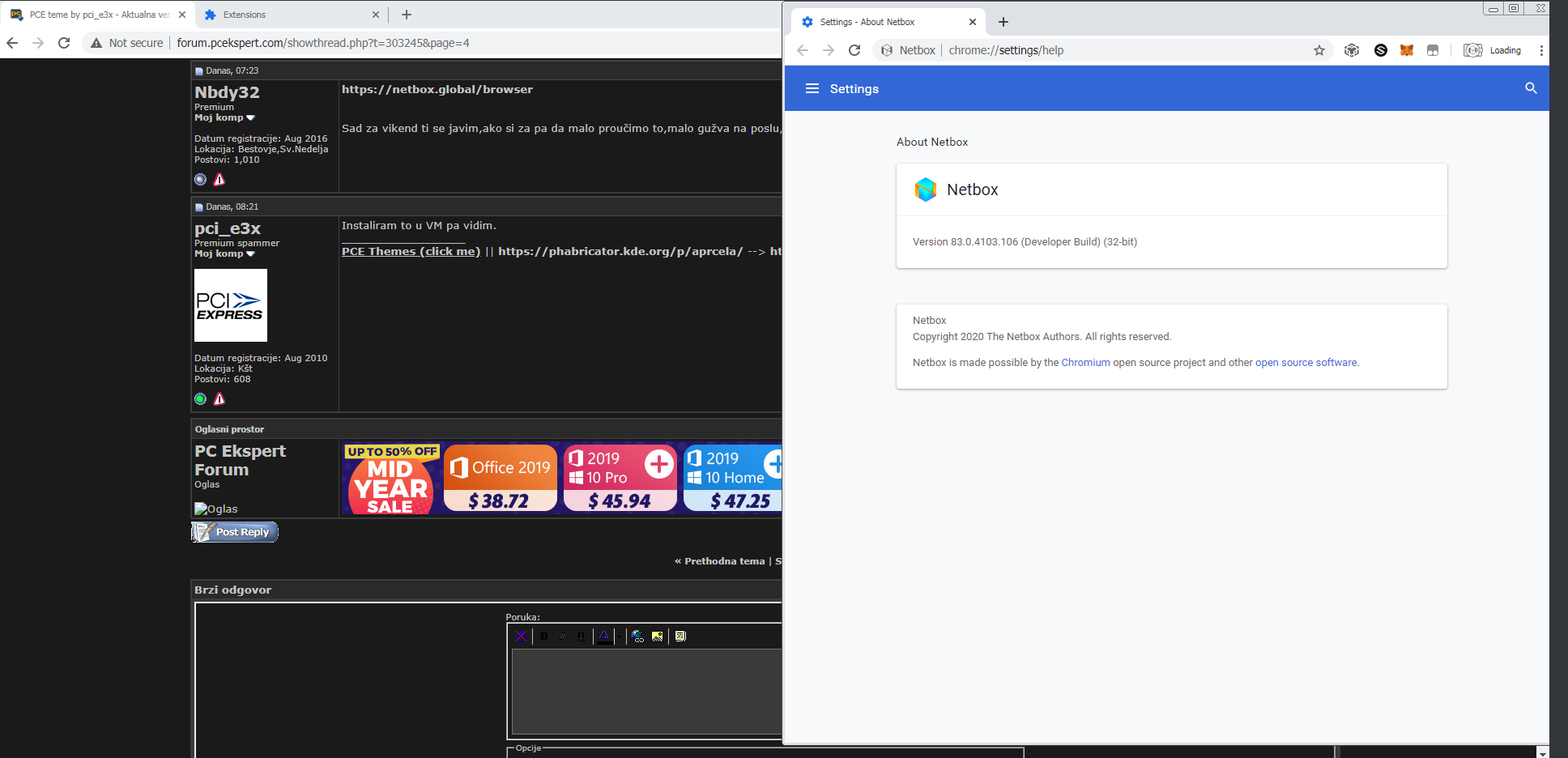Expand Nbdy32's Moj komp dropdown
This screenshot has height=758, width=1568.
tap(250, 118)
